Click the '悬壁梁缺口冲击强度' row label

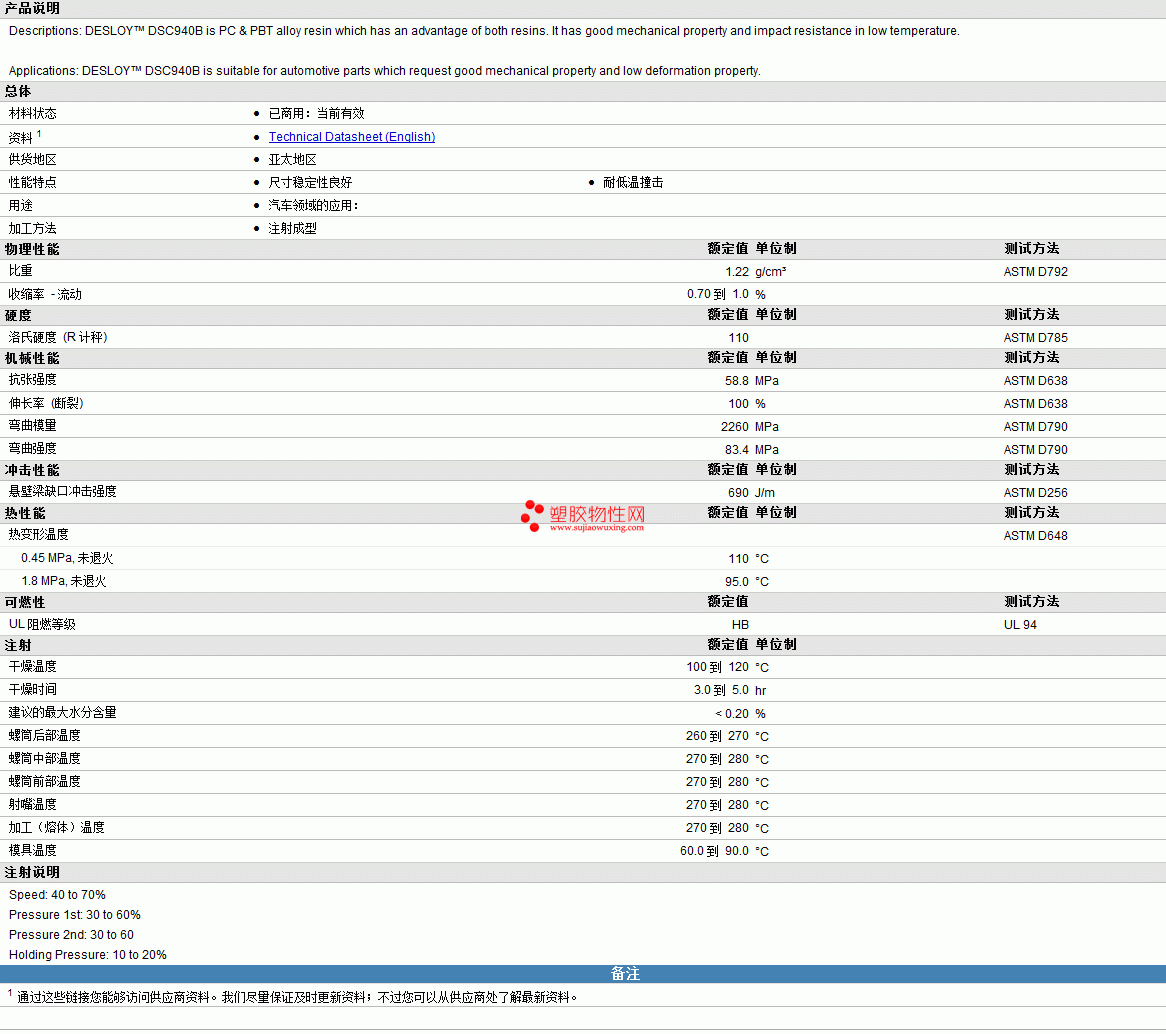coord(62,492)
